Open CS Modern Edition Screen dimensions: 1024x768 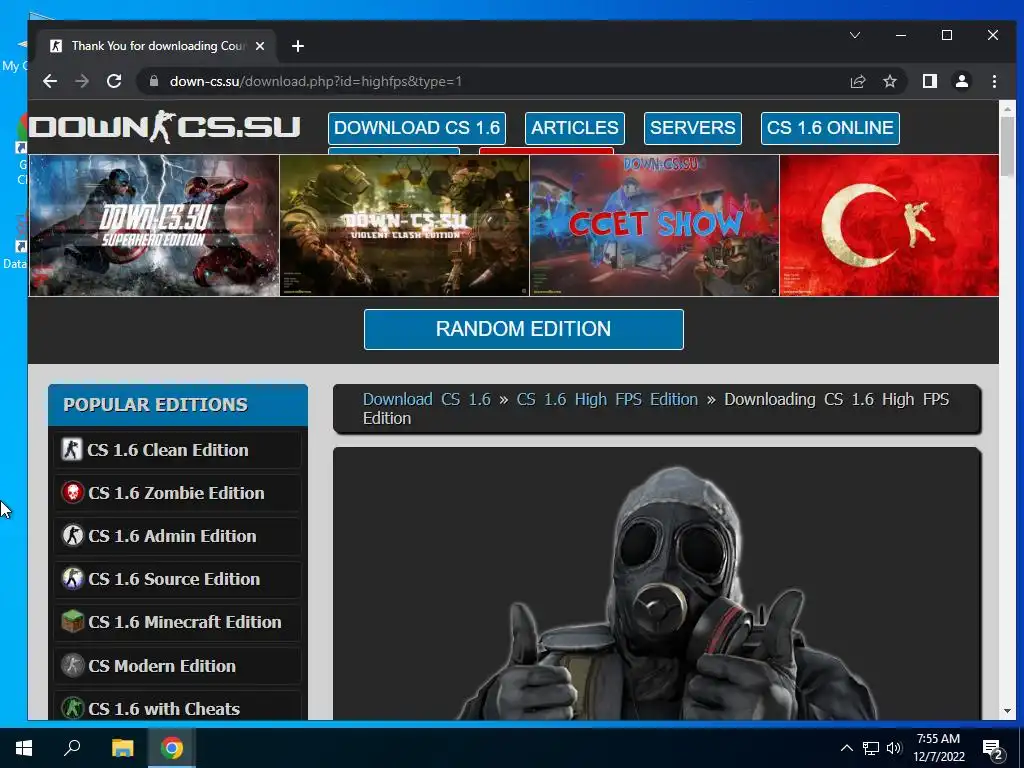point(178,666)
